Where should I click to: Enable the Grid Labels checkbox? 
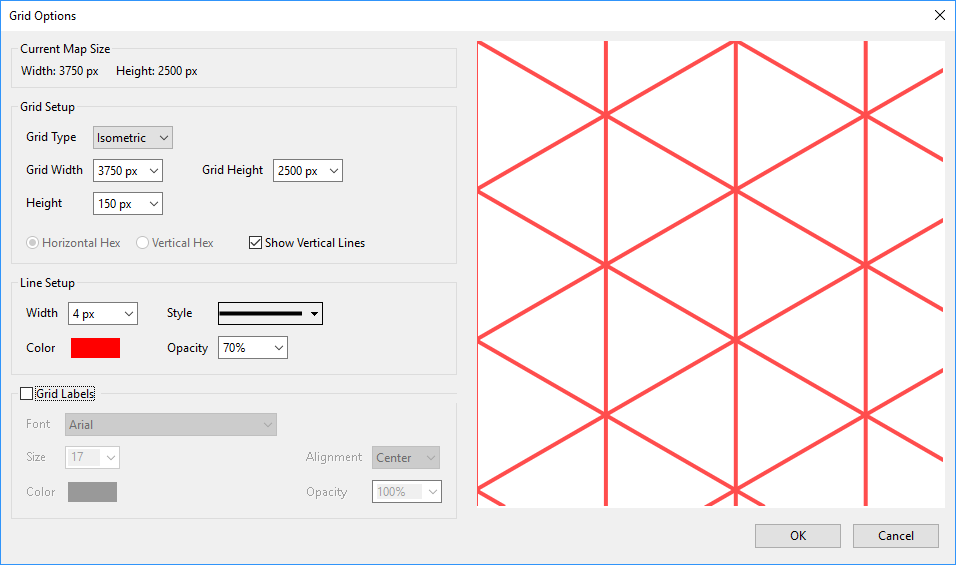click(26, 394)
